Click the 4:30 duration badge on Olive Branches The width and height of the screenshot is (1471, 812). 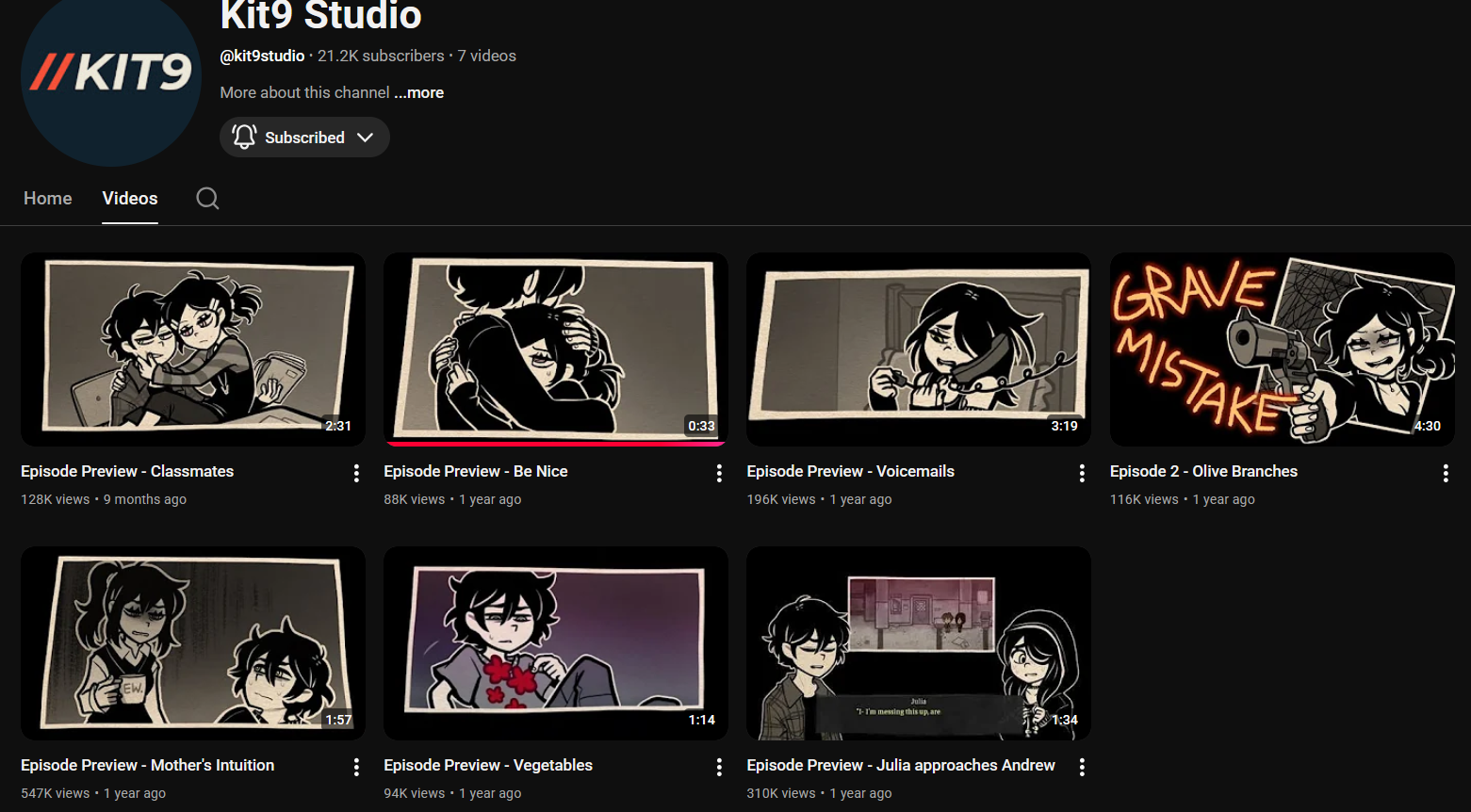(1428, 426)
